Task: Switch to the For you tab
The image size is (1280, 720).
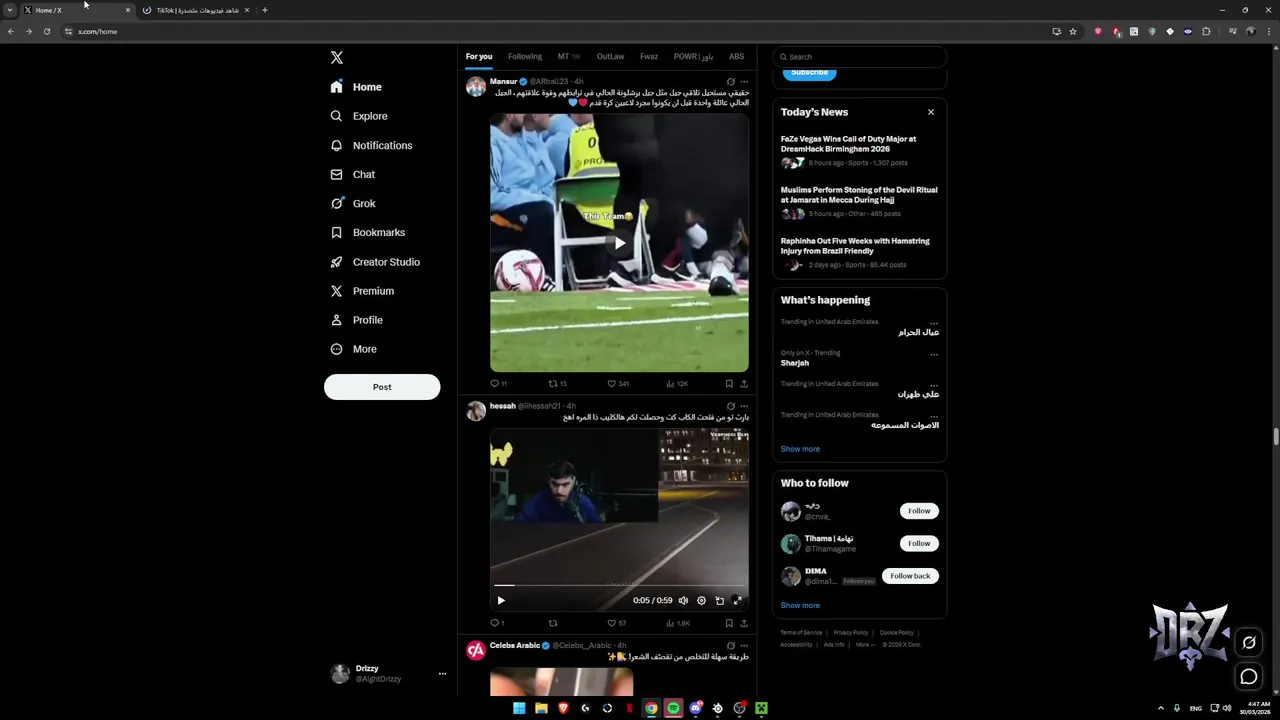Action: tap(479, 57)
